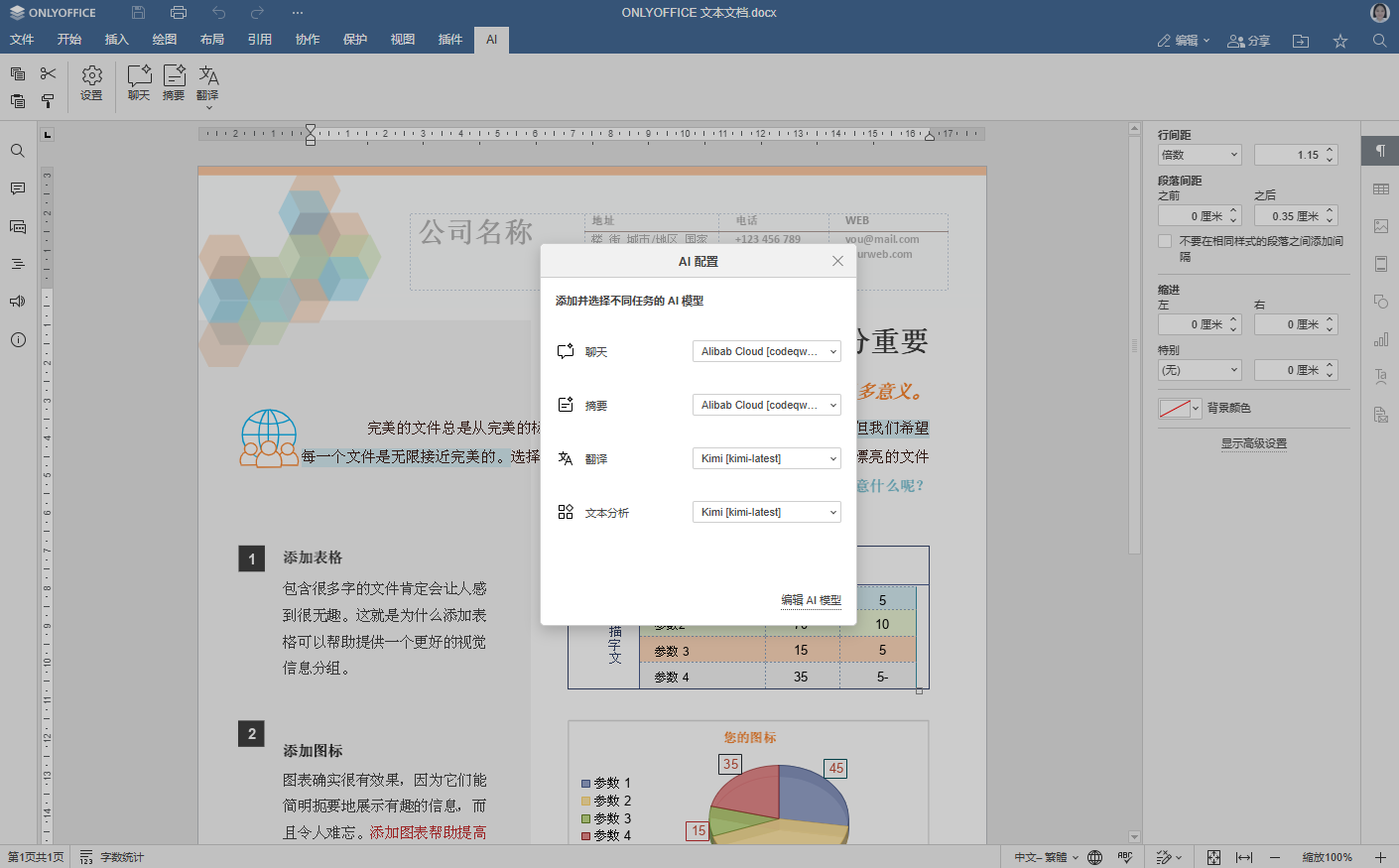Launch the AI chat tool in ribbon
This screenshot has height=868, width=1399.
[139, 83]
